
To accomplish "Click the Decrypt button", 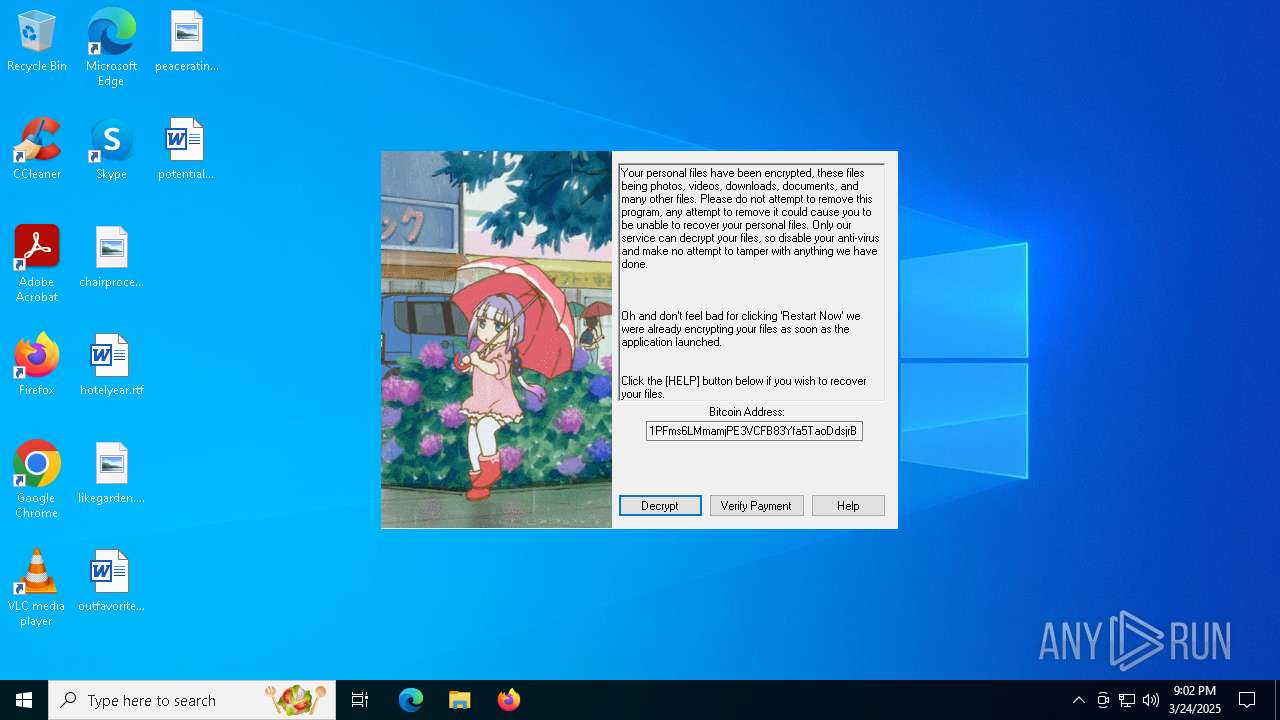I will [660, 506].
